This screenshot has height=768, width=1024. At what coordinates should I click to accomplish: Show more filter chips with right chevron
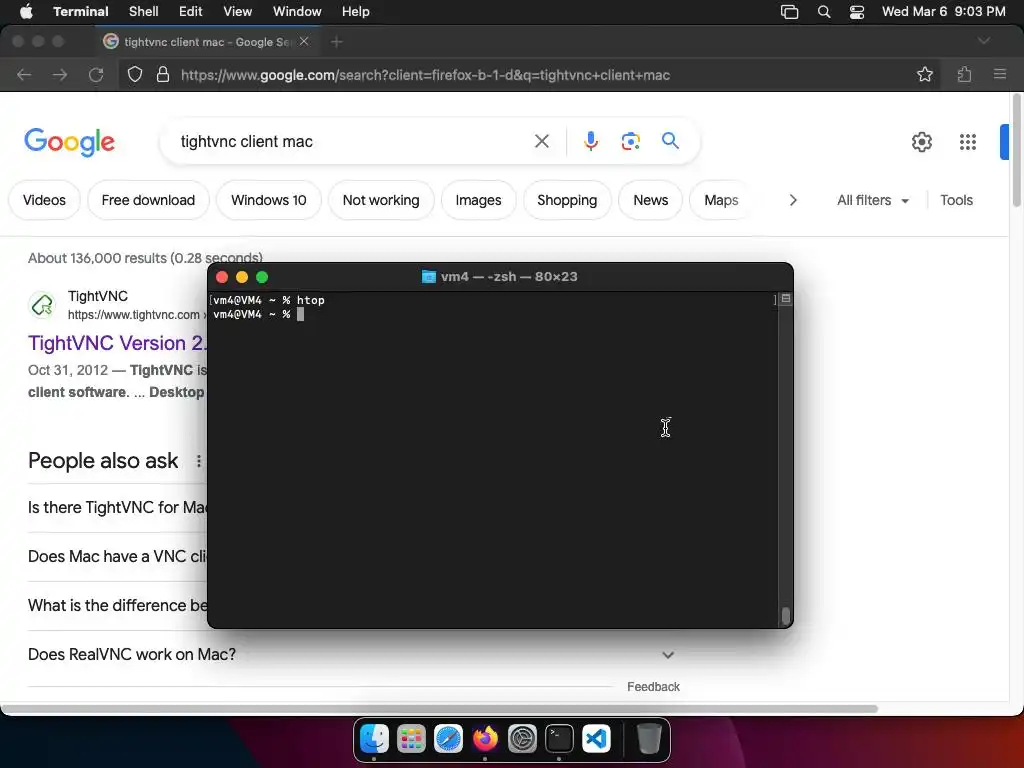point(793,200)
